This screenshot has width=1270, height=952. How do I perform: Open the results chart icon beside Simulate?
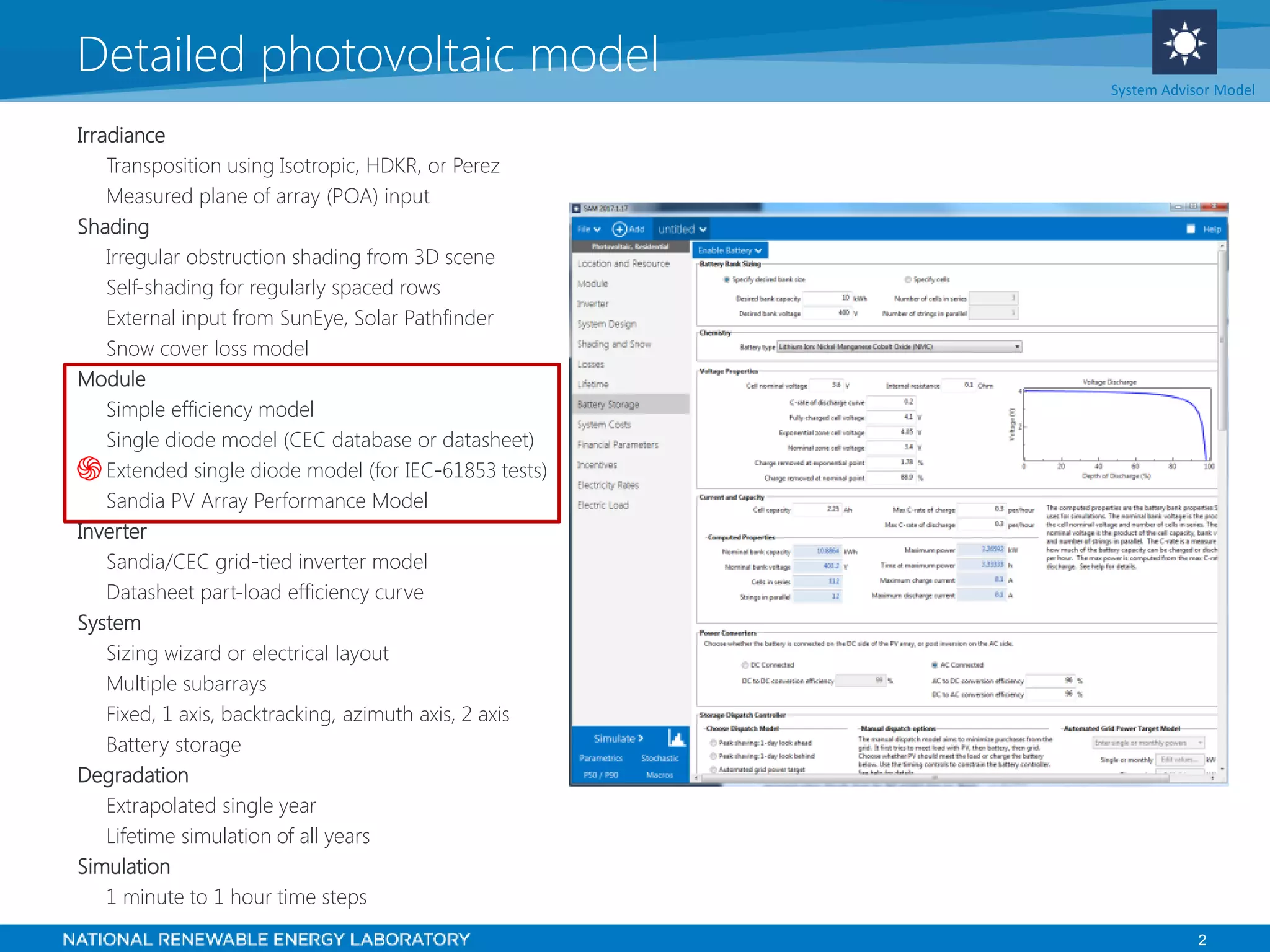point(677,738)
